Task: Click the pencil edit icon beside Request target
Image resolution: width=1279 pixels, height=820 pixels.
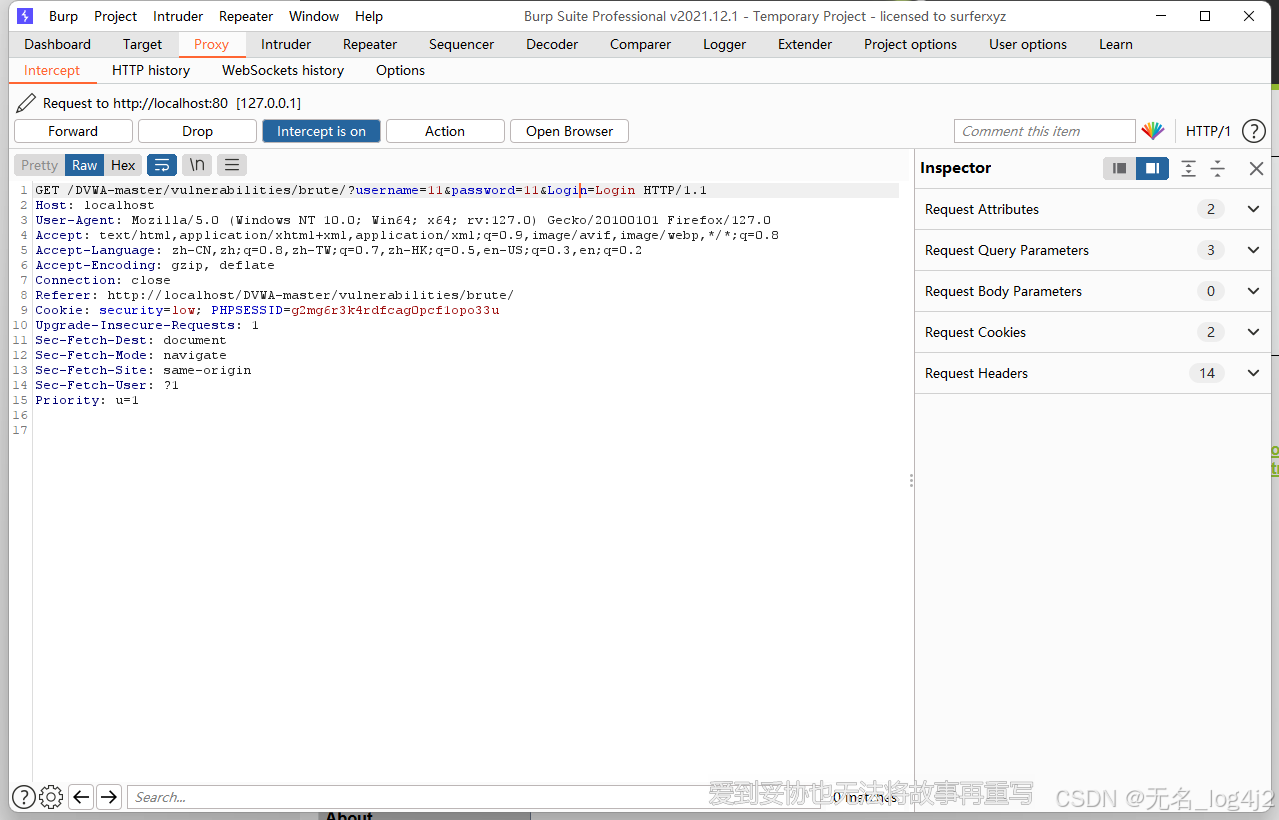Action: (26, 103)
